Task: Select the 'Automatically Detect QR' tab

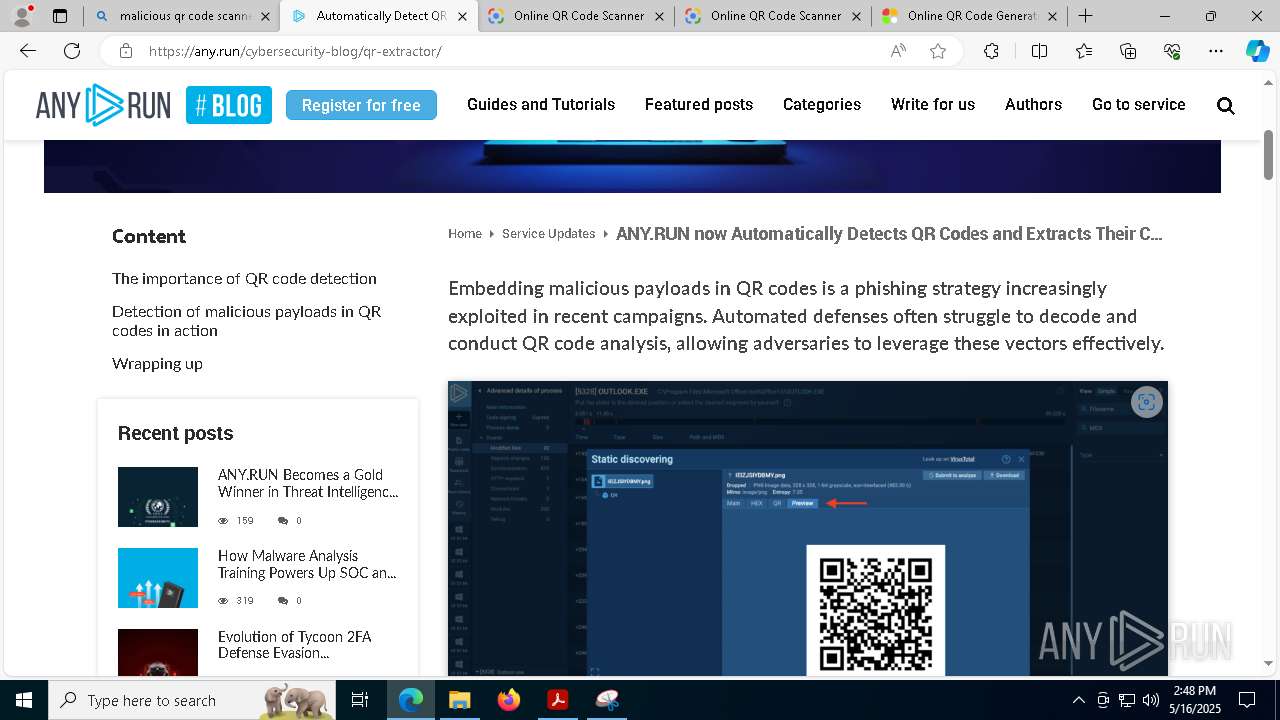Action: click(378, 16)
